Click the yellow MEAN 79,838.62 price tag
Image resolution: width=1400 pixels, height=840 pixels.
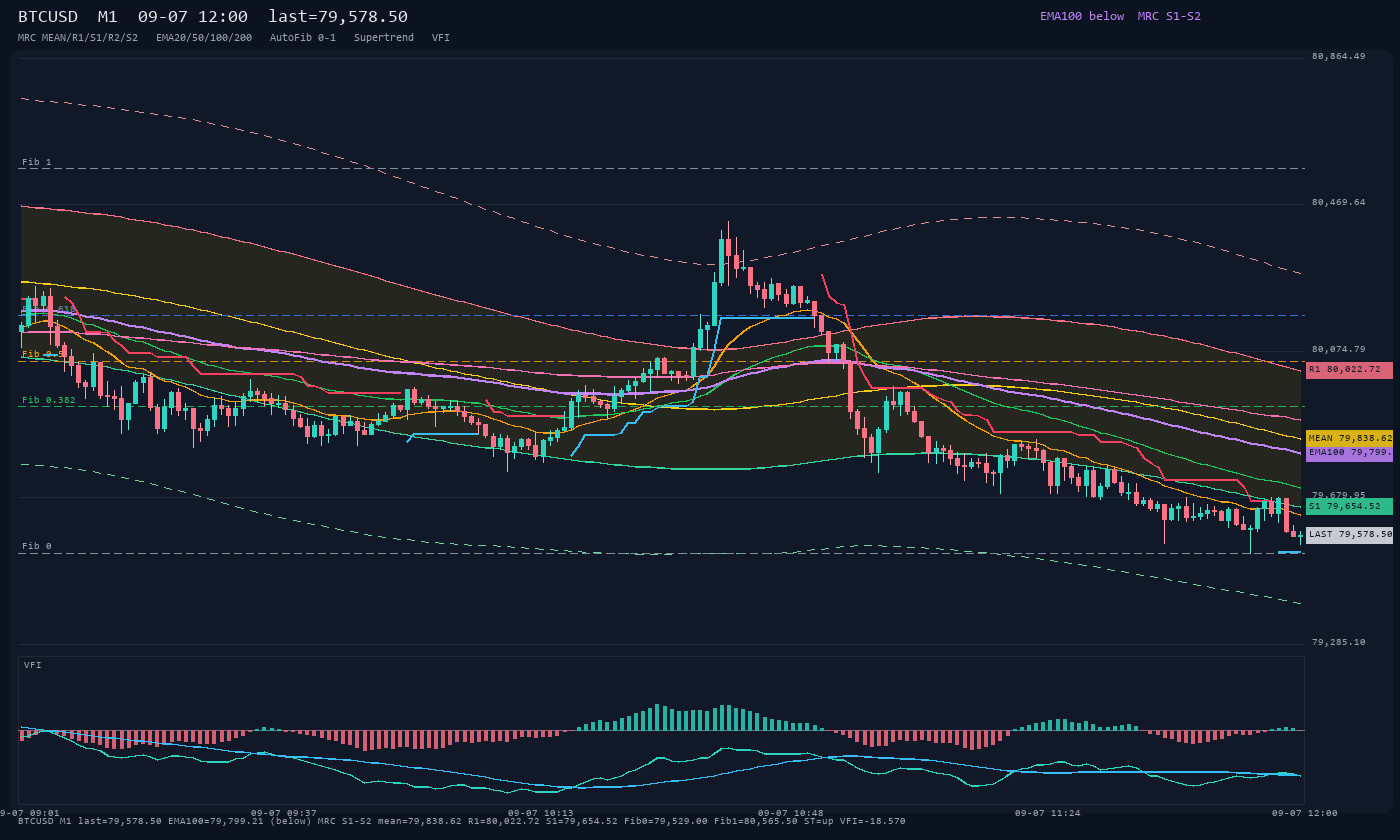1349,438
